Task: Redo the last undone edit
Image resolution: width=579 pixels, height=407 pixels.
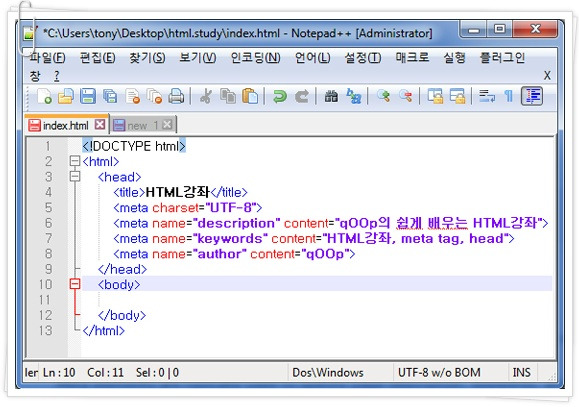Action: [302, 97]
